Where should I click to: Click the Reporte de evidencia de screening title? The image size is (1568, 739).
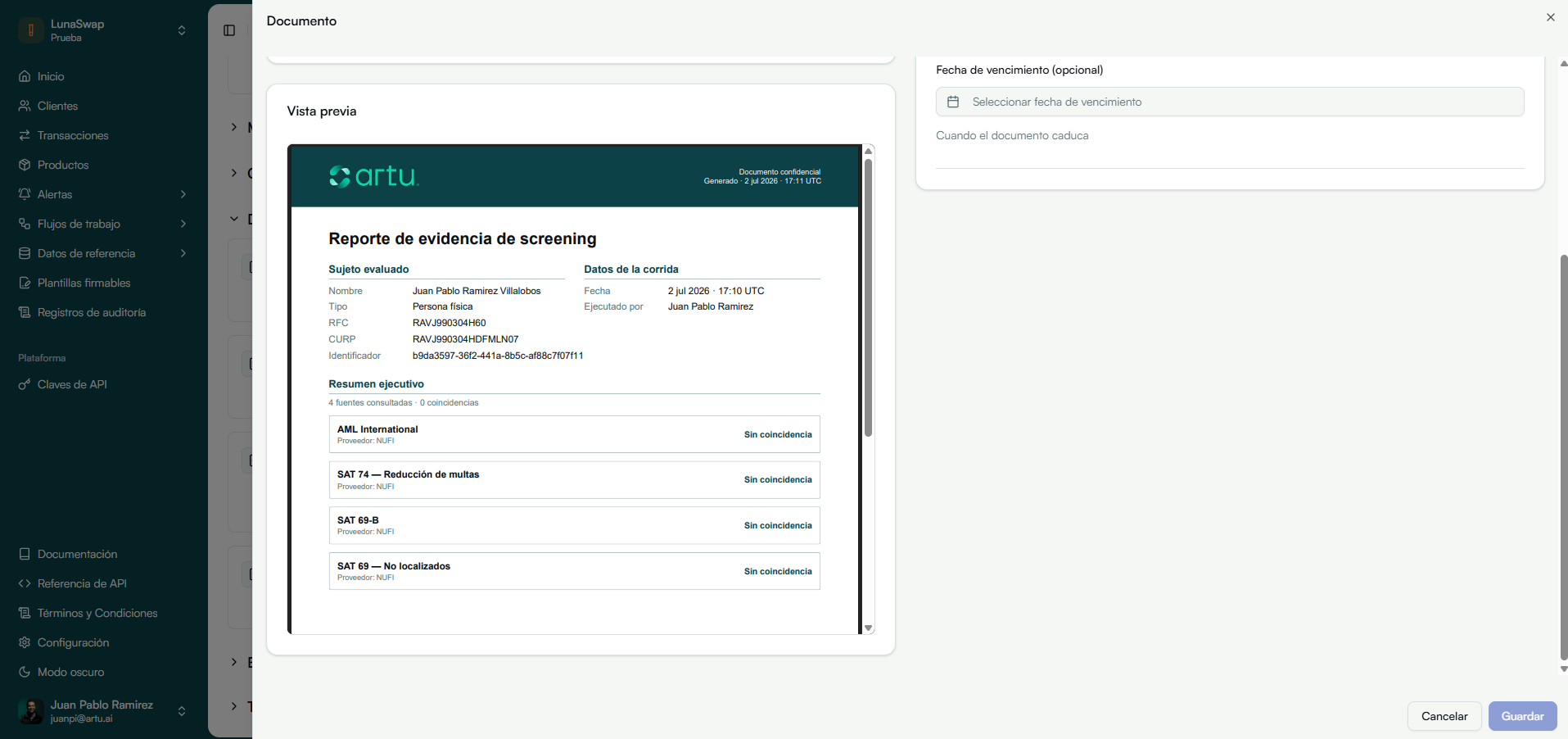pos(463,238)
